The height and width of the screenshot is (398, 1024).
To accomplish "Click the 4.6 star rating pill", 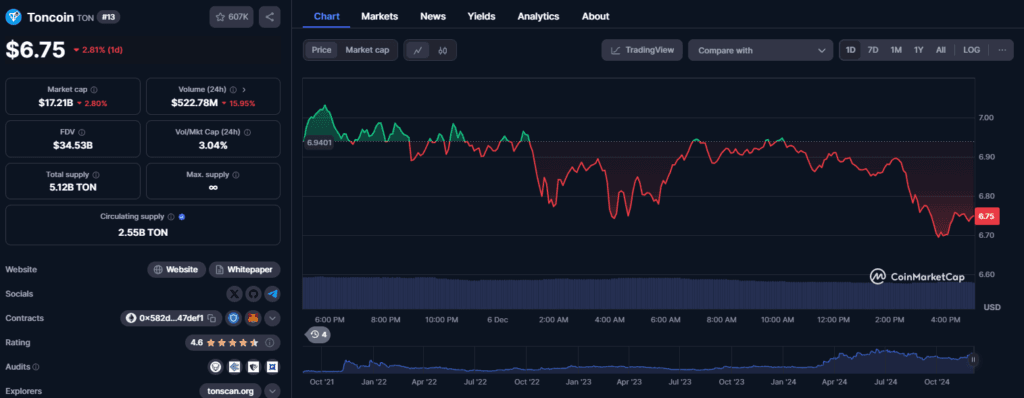I will click(232, 342).
